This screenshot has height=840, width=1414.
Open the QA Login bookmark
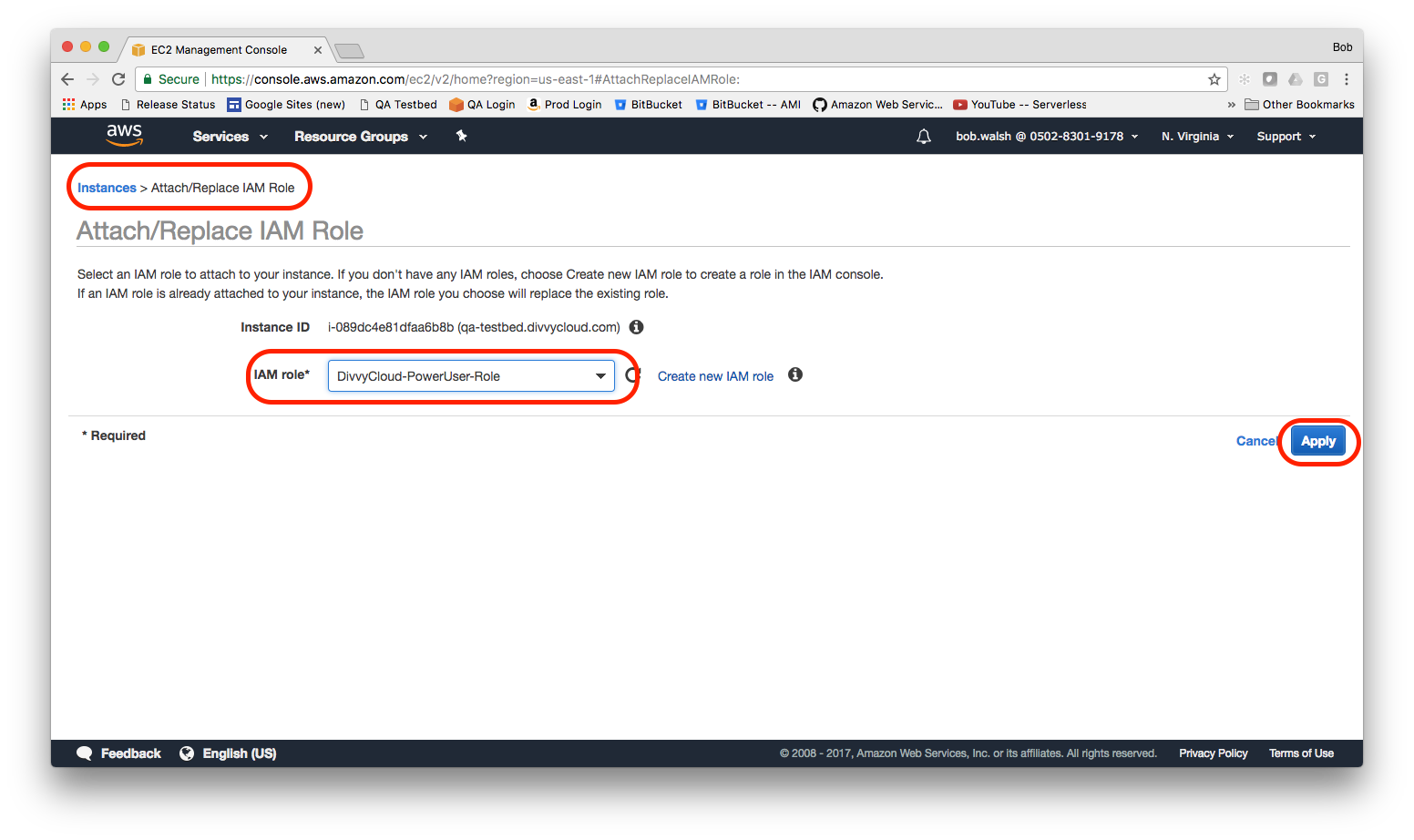click(x=482, y=105)
